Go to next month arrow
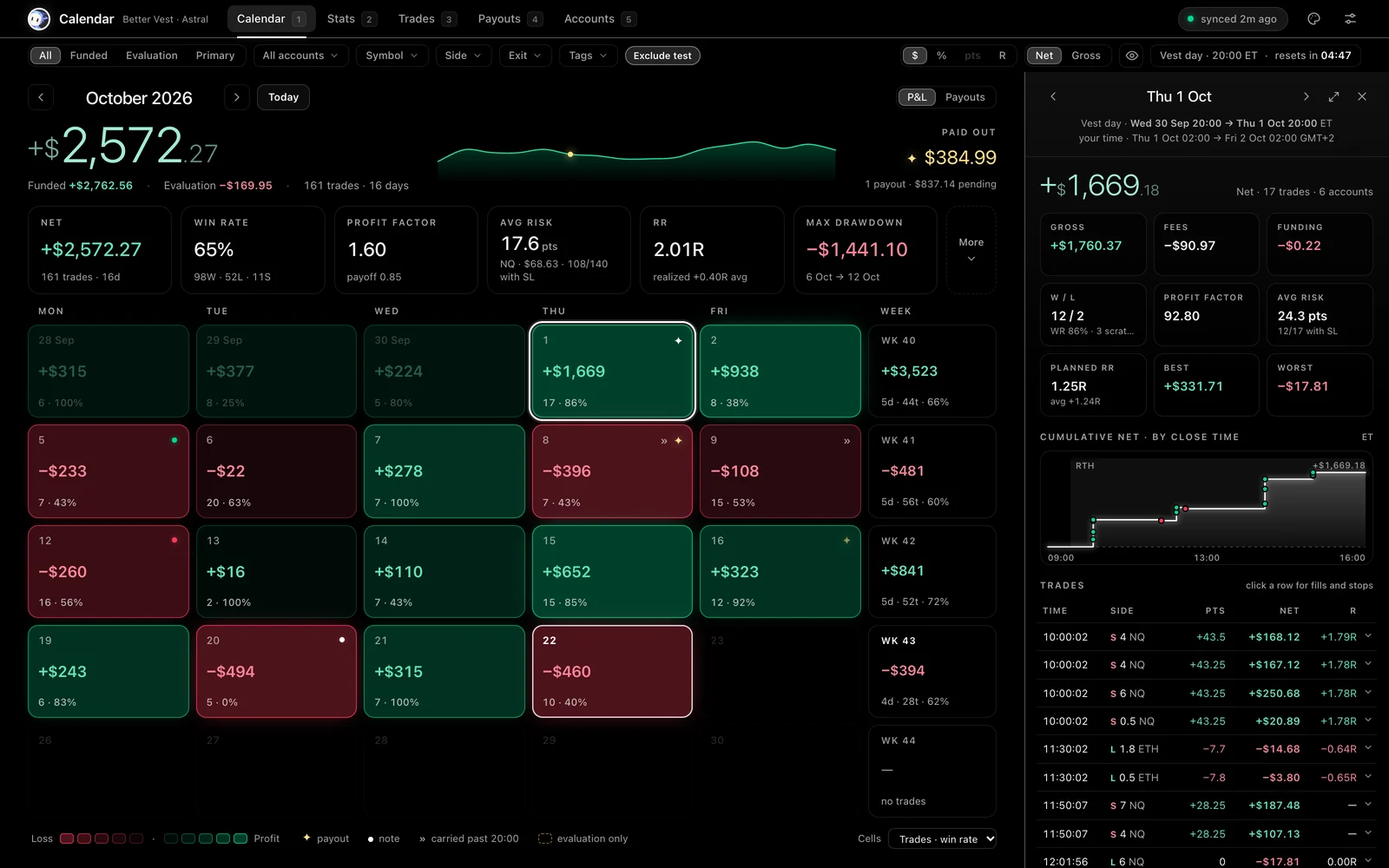The height and width of the screenshot is (868, 1389). (x=236, y=97)
